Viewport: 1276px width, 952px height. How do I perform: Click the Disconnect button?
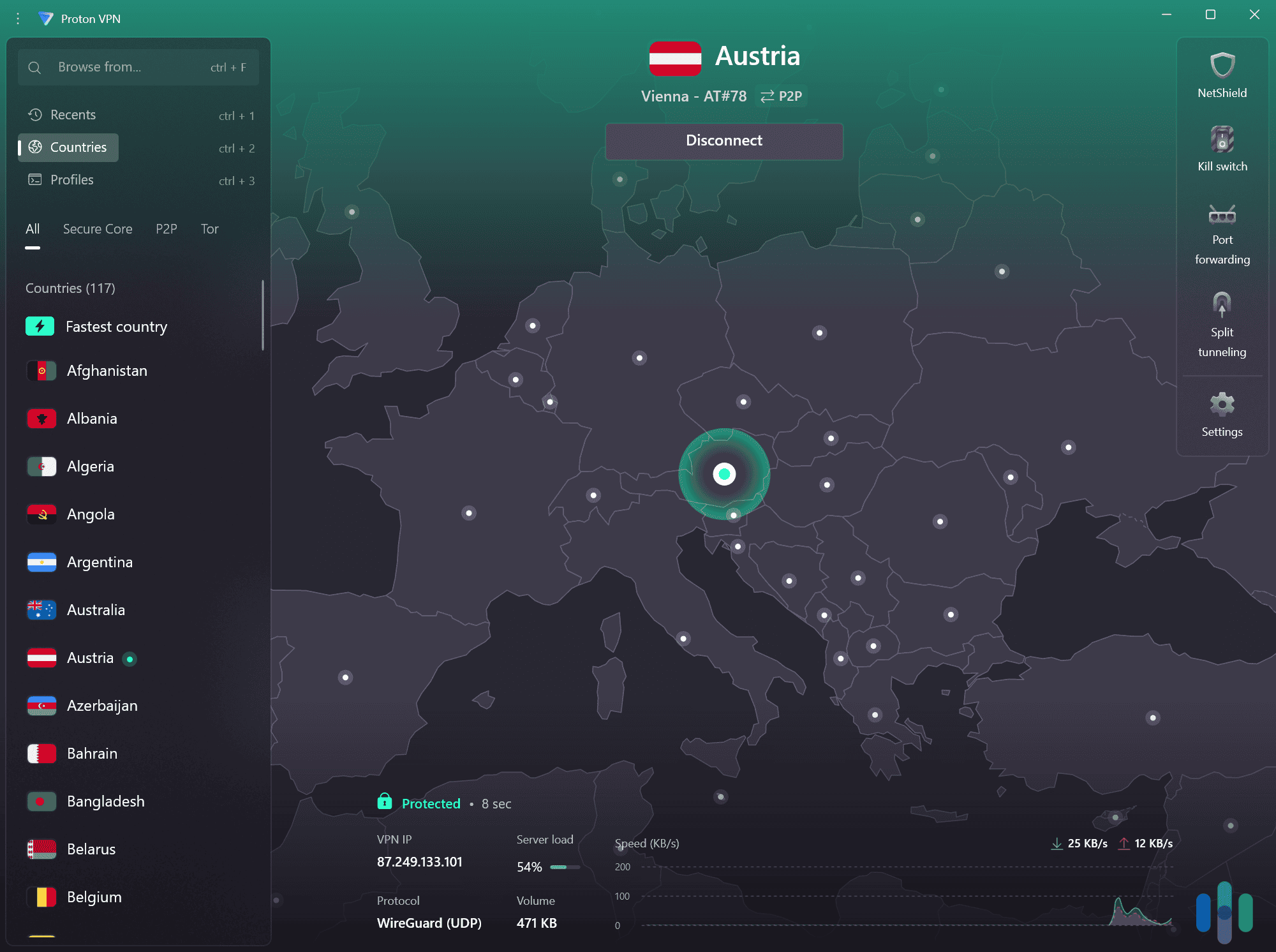pyautogui.click(x=723, y=141)
